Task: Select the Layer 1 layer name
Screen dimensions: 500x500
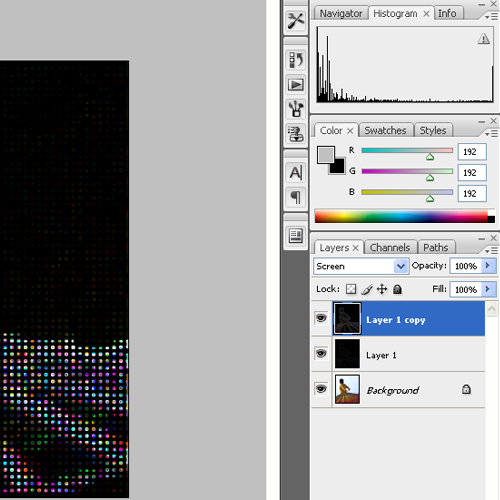Action: [x=381, y=355]
